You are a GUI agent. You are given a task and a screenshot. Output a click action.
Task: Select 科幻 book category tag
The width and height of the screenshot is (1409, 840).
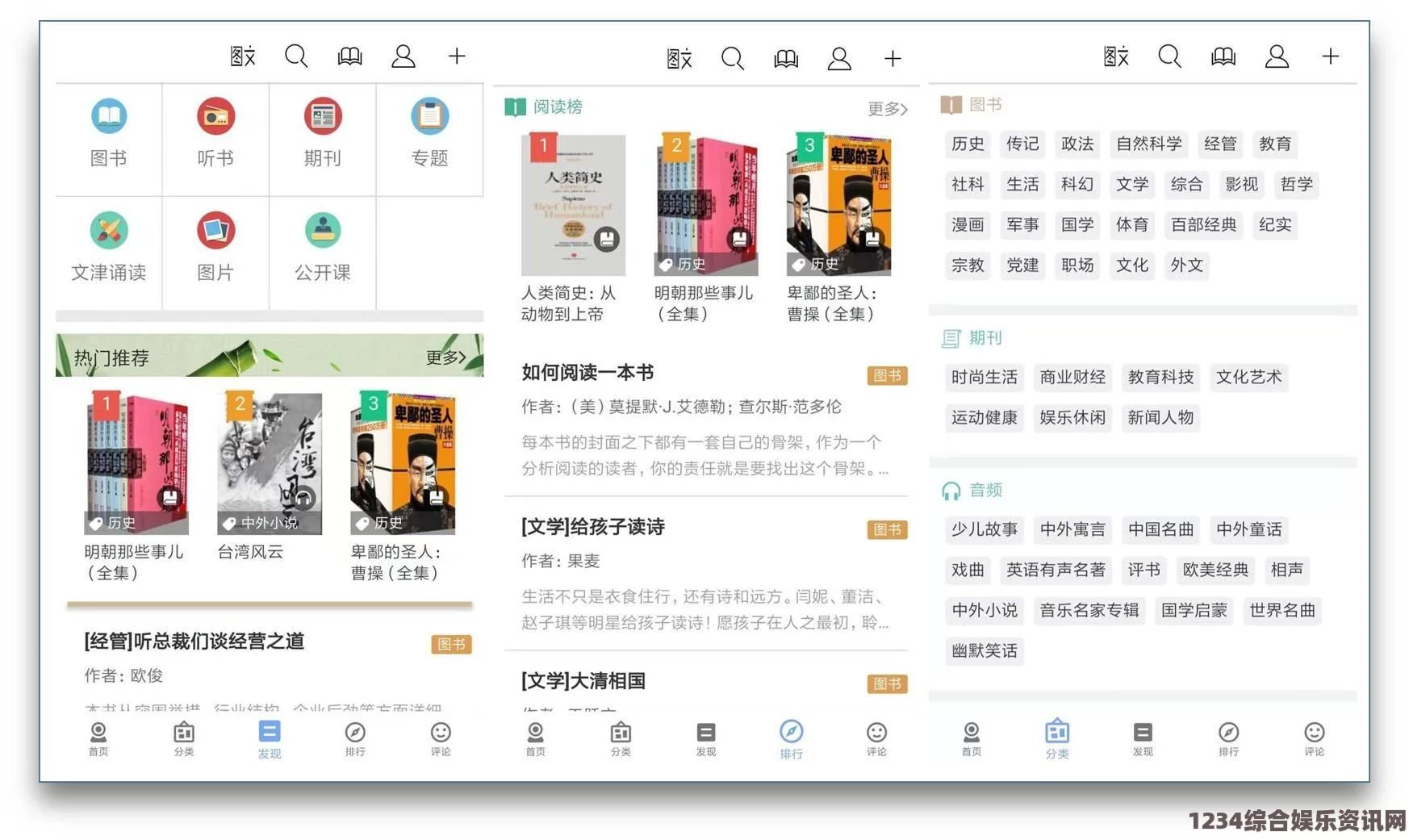(1077, 184)
